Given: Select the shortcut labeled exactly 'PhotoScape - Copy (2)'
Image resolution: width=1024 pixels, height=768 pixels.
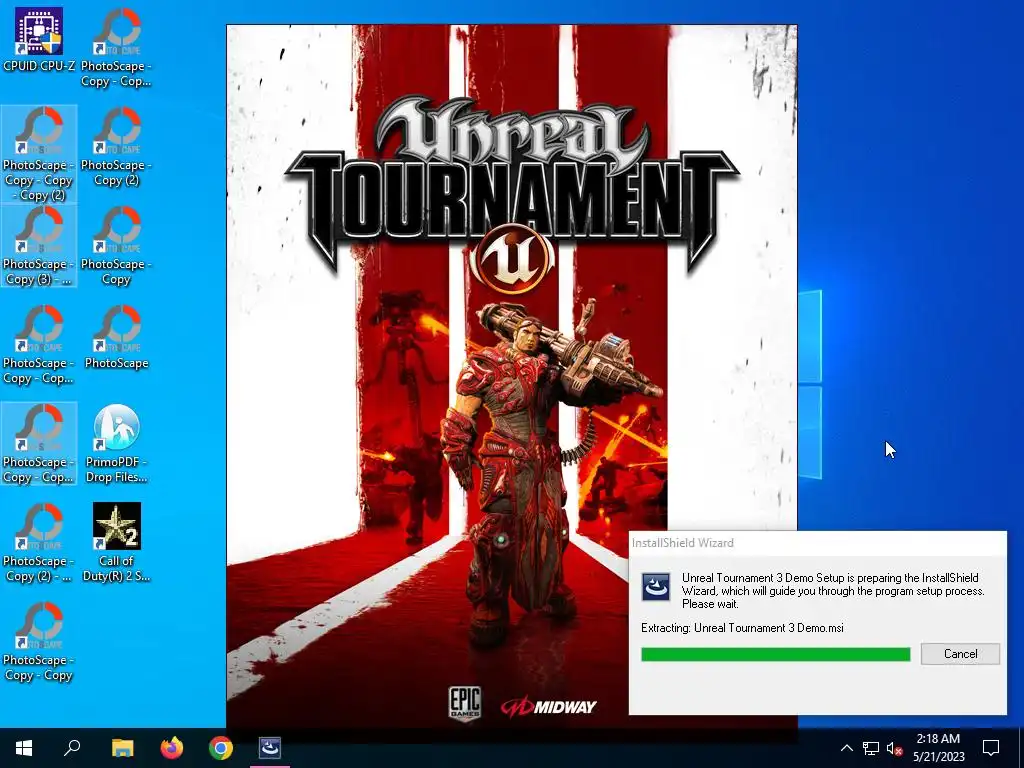Looking at the screenshot, I should 116,147.
